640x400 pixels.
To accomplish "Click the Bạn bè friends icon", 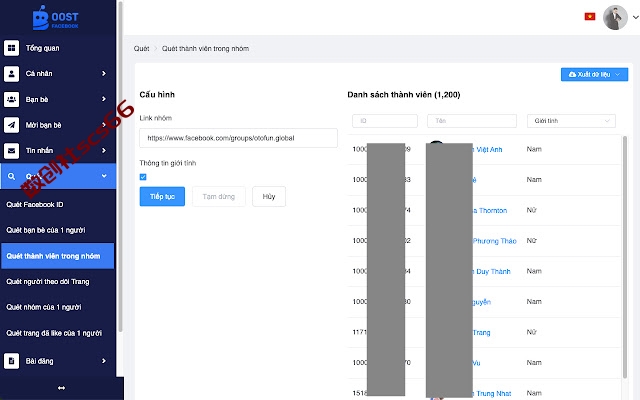I will tap(11, 99).
